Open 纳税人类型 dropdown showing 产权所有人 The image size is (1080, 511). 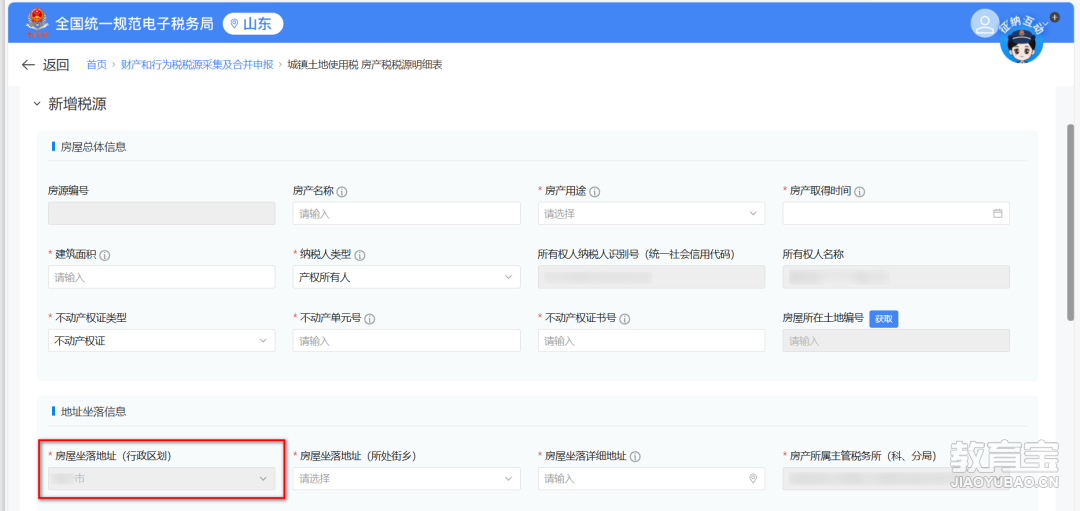pos(406,277)
